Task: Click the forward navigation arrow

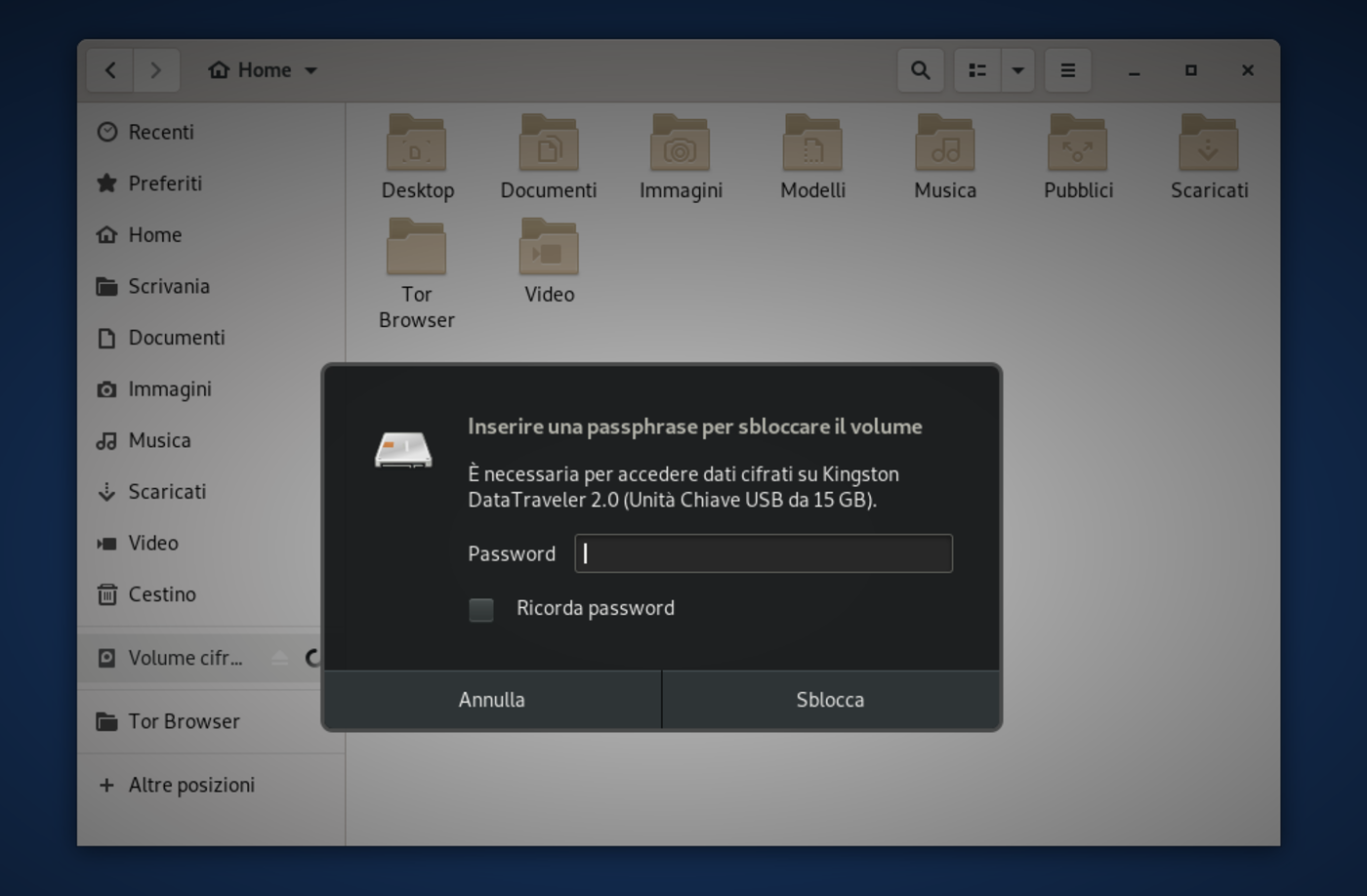Action: (156, 69)
